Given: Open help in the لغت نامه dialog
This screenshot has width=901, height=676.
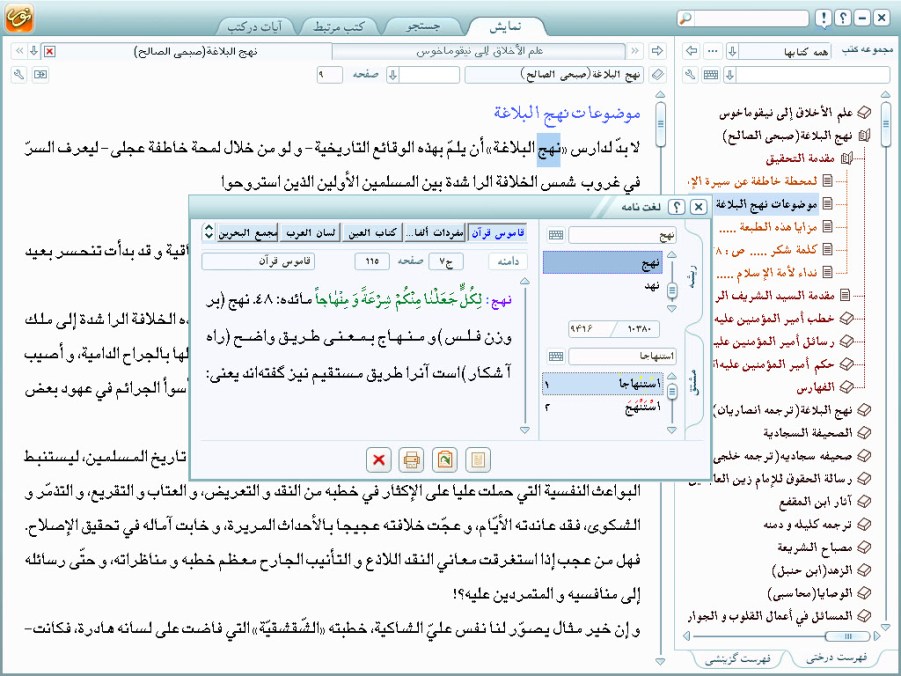Looking at the screenshot, I should tap(677, 207).
